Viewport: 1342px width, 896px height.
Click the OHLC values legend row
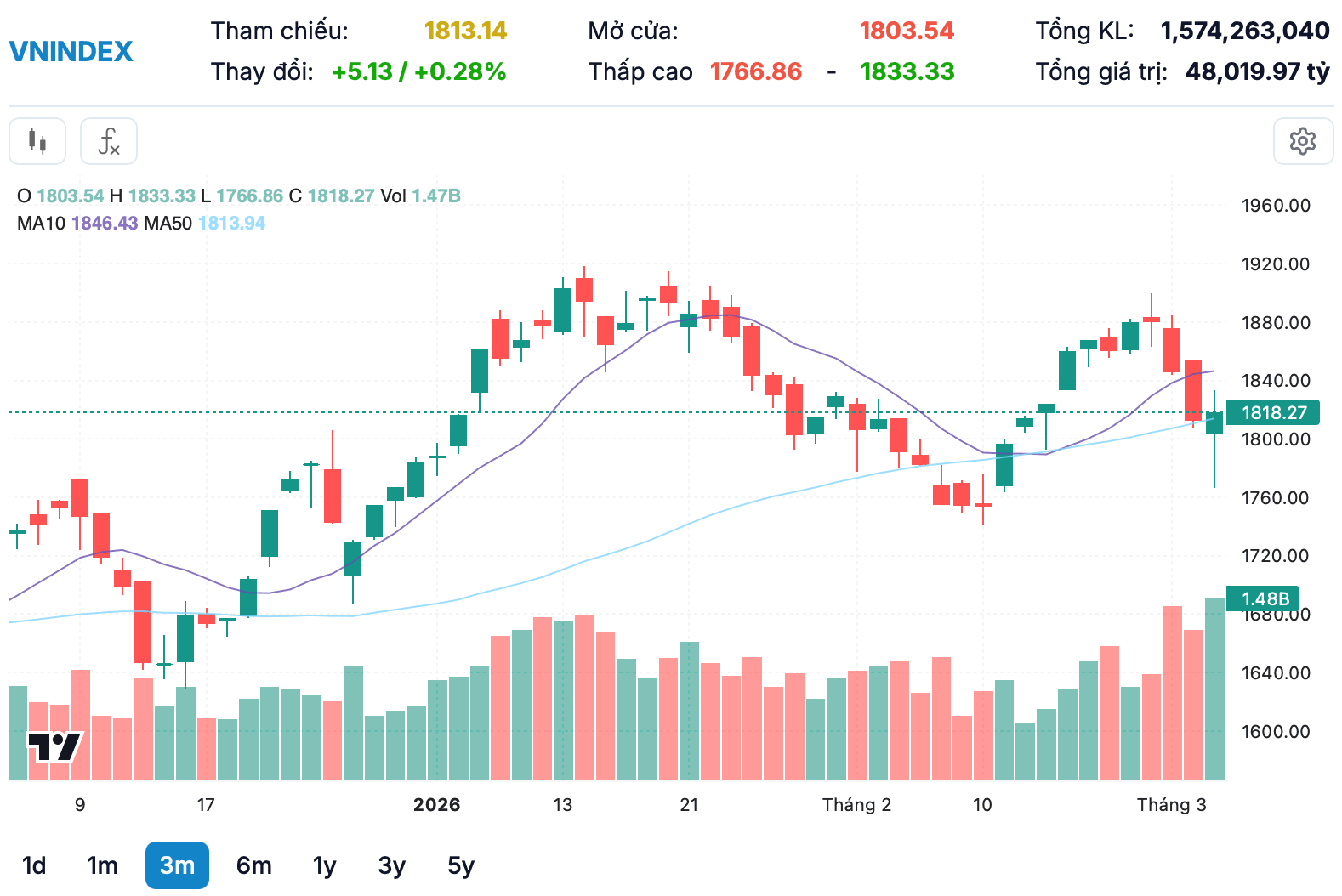tap(239, 196)
